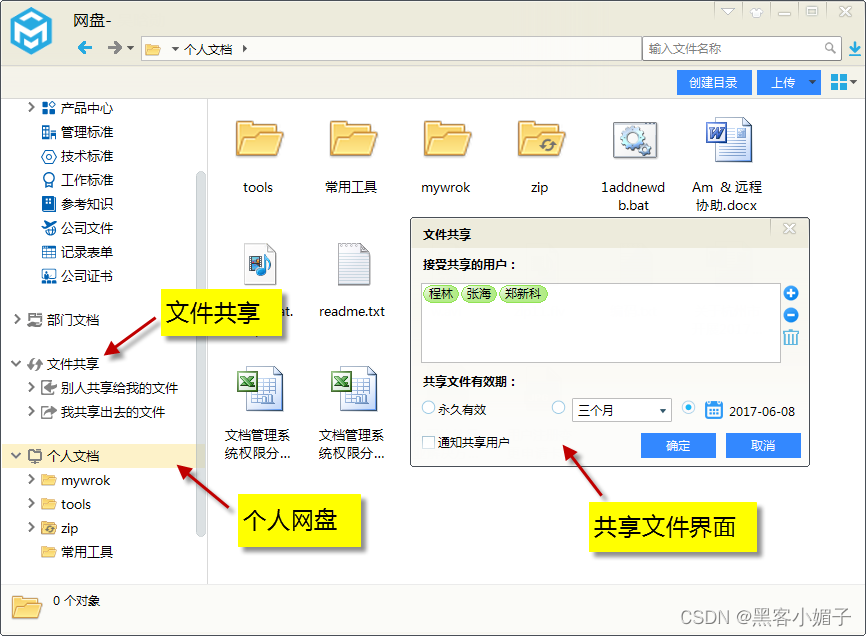The image size is (866, 636).
Task: Add a share user with plus icon
Action: pos(791,293)
